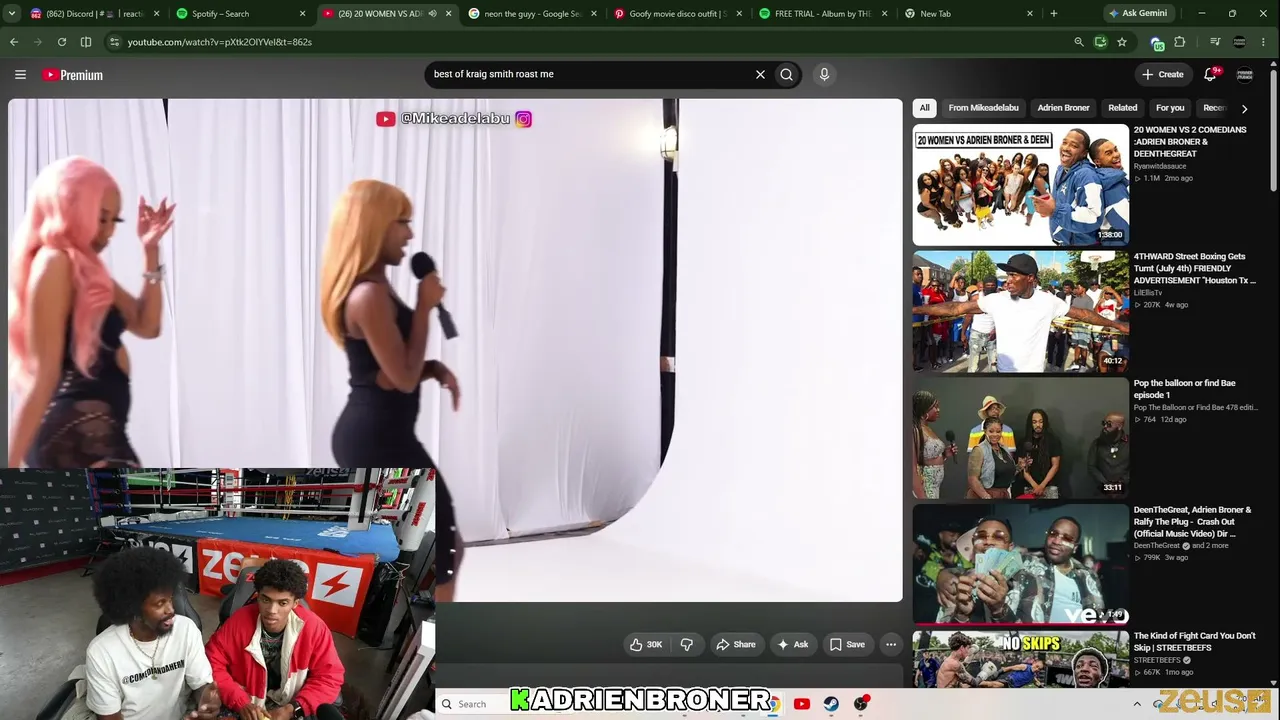
Task: Visit the STREETBEEFS channel link
Action: pyautogui.click(x=1156, y=660)
